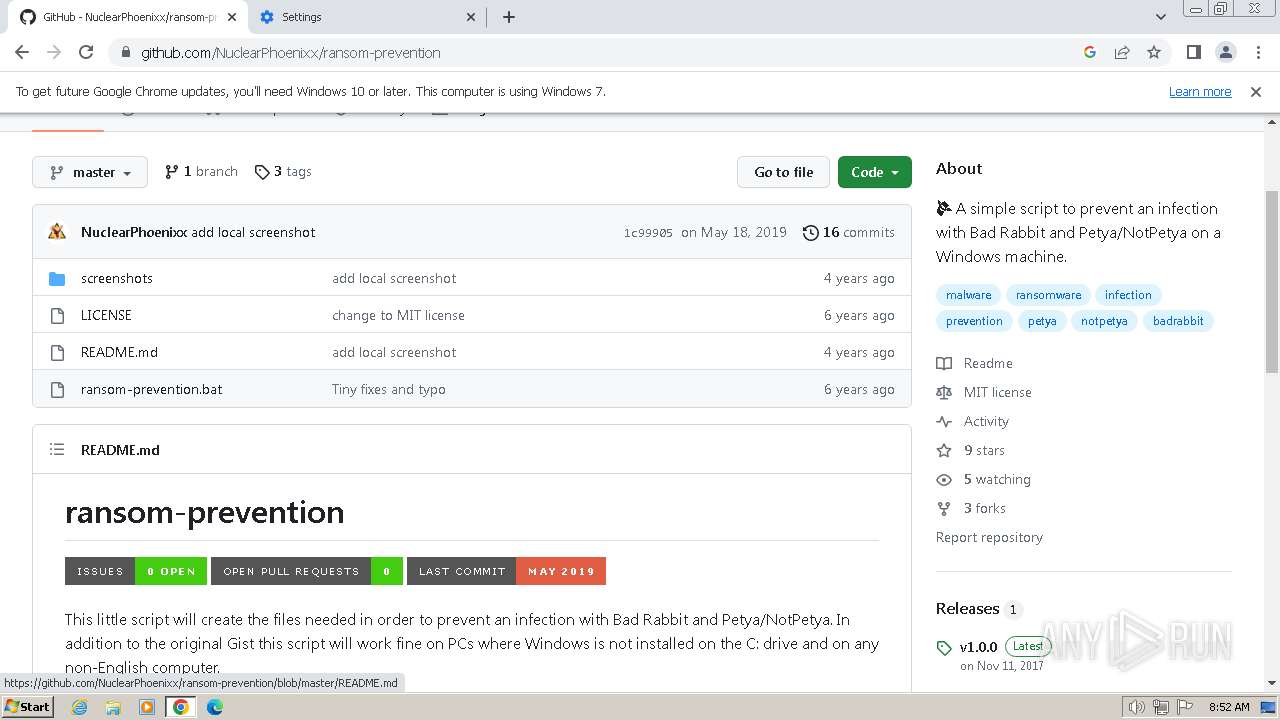Close the Settings tab
Viewport: 1280px width, 720px height.
pyautogui.click(x=472, y=17)
